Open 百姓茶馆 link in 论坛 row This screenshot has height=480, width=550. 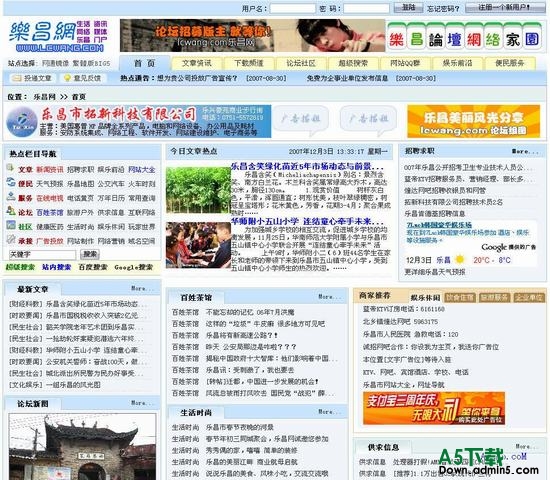pos(50,212)
